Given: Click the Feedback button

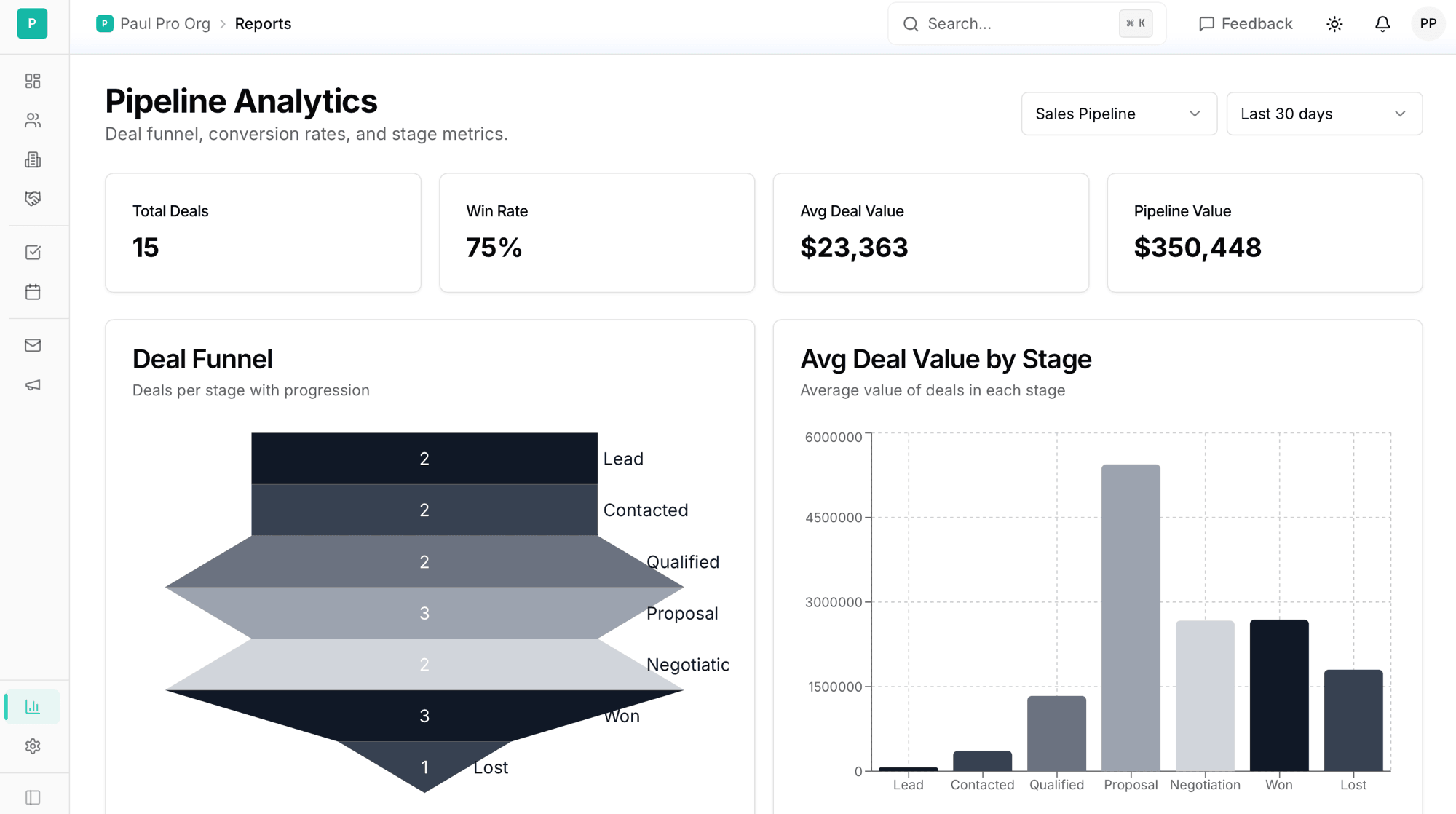Looking at the screenshot, I should pyautogui.click(x=1246, y=24).
